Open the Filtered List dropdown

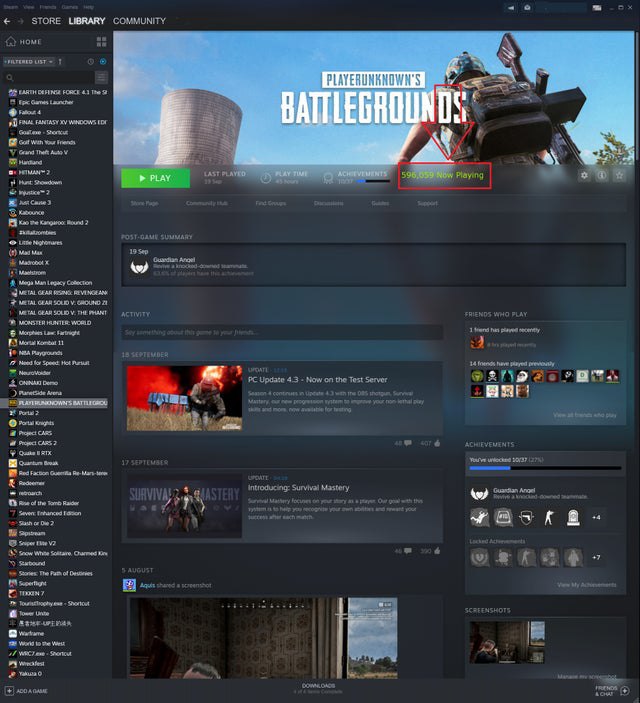(x=29, y=61)
